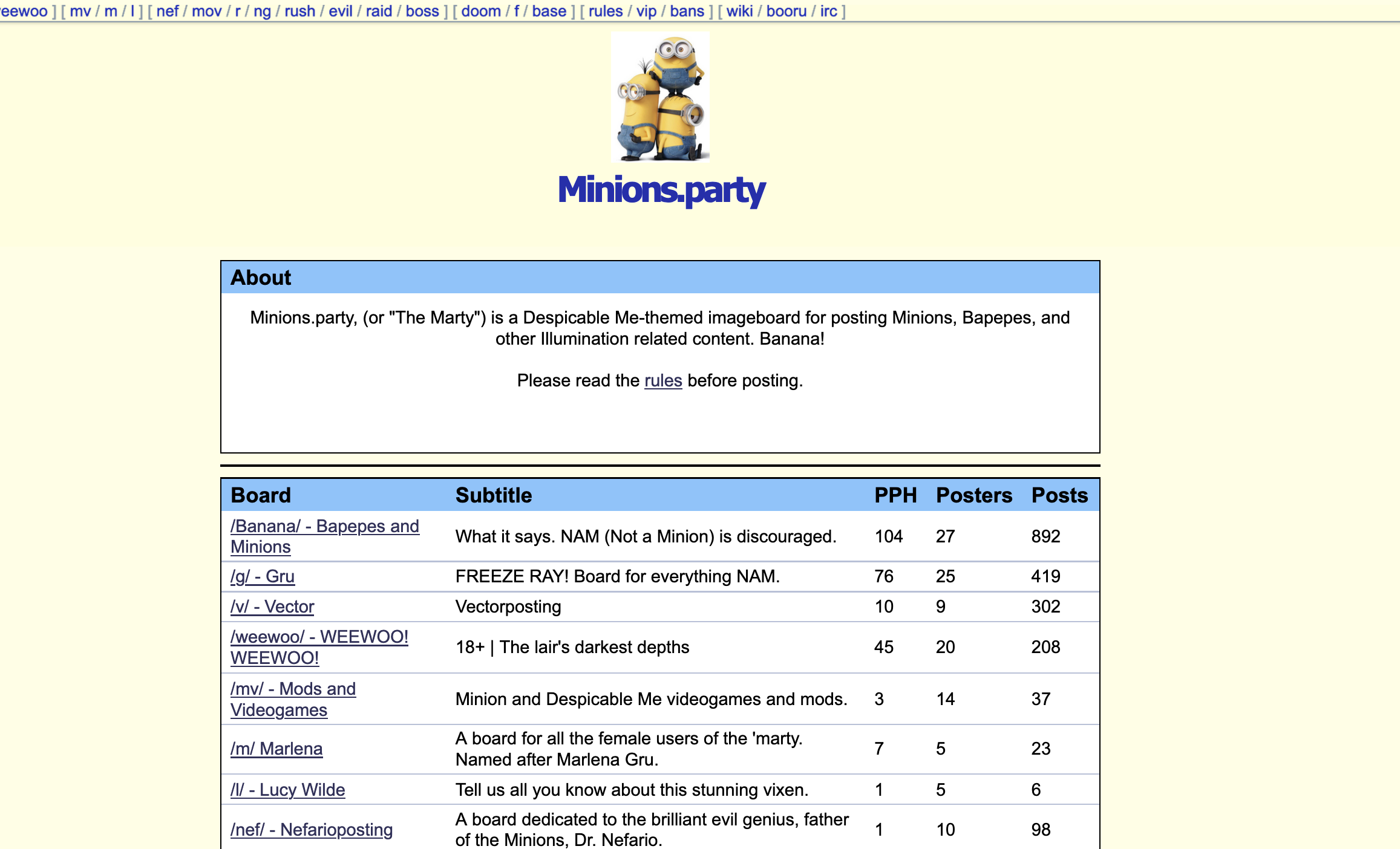The width and height of the screenshot is (1400, 849).
Task: Click 'bans' in top navigation
Action: 687,11
